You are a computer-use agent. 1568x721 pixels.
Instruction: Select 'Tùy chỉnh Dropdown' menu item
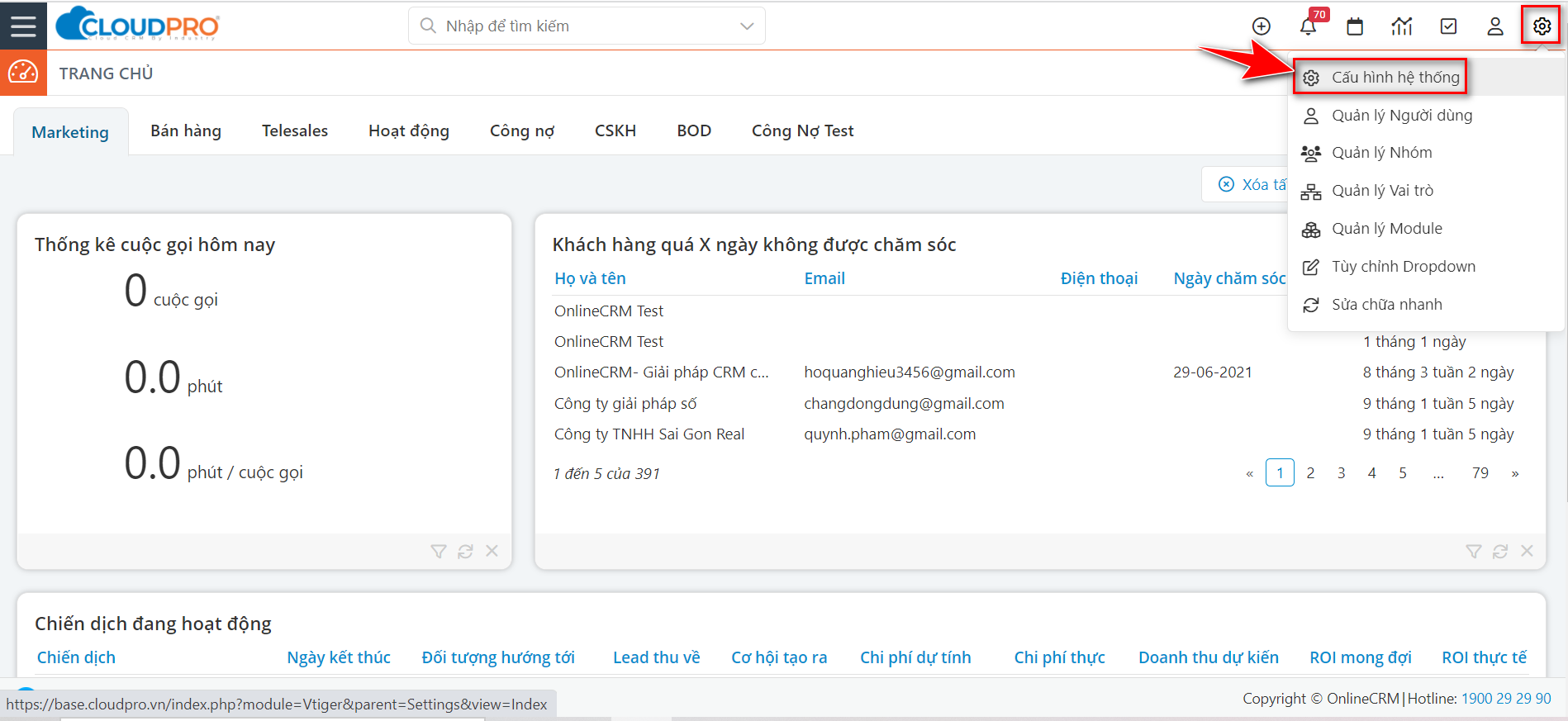[1426, 266]
